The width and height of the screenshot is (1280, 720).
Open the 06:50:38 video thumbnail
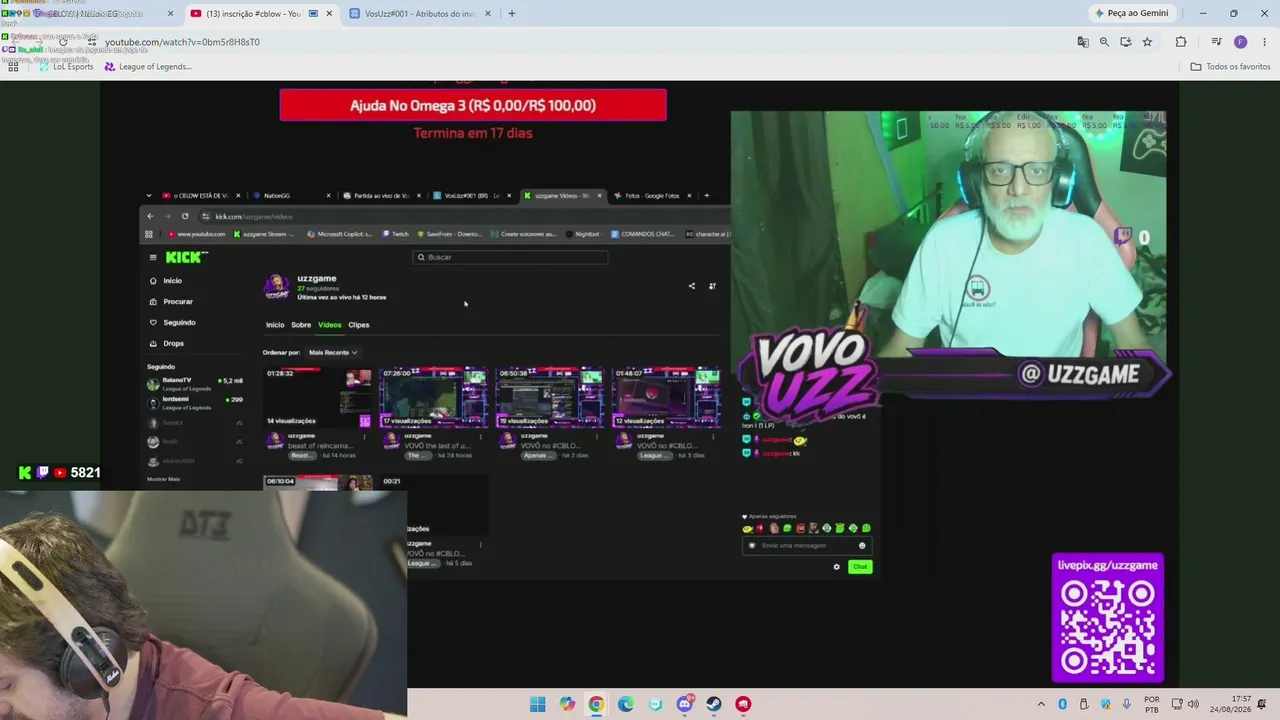[550, 397]
